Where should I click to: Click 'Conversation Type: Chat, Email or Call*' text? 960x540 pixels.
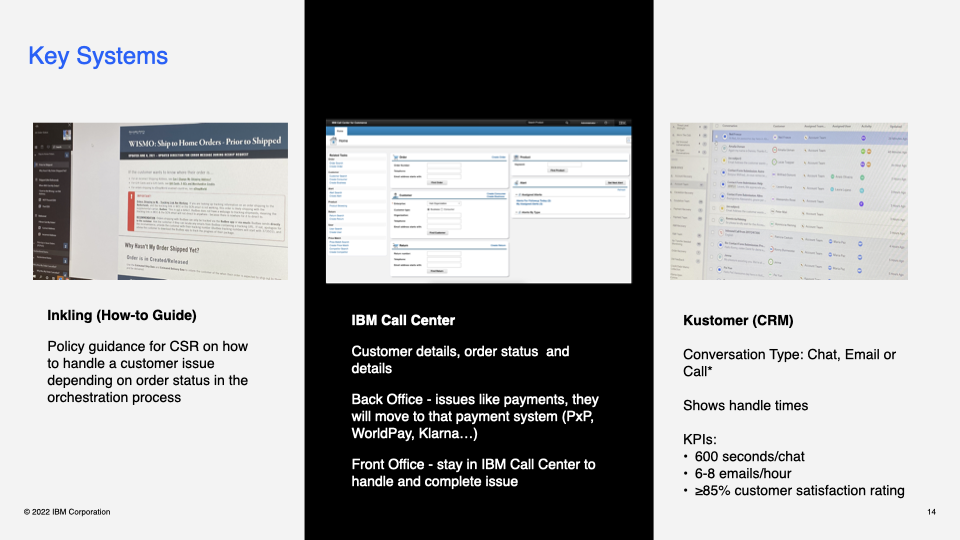pos(789,362)
